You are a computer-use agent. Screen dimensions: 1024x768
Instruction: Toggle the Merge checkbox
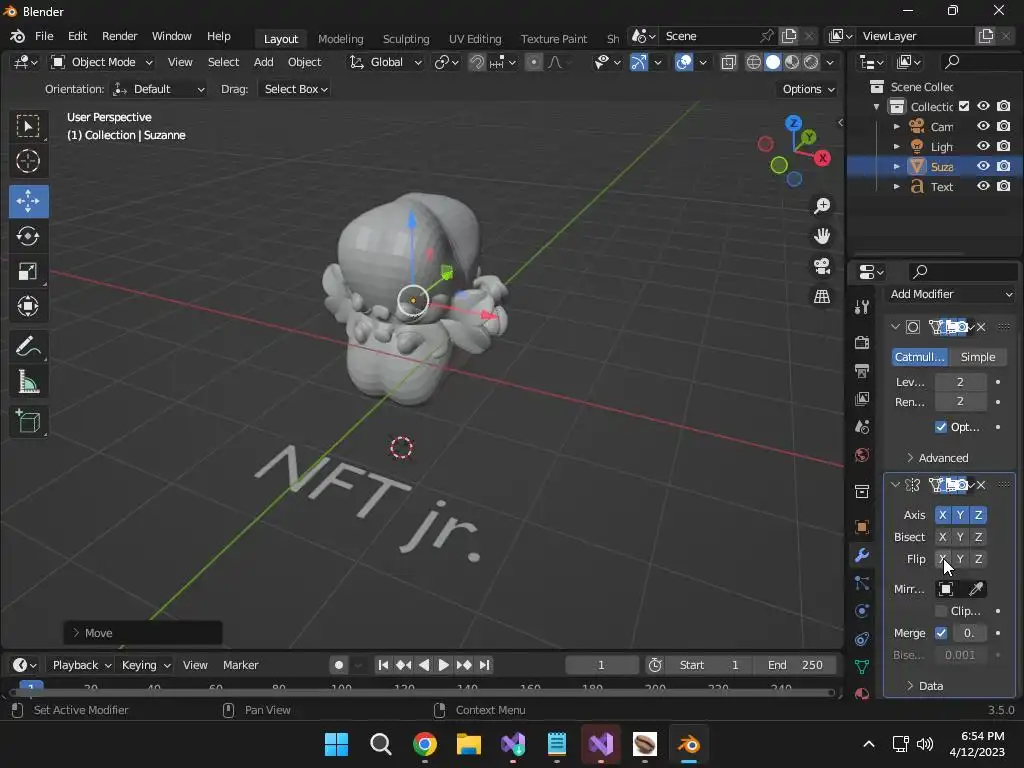point(940,633)
